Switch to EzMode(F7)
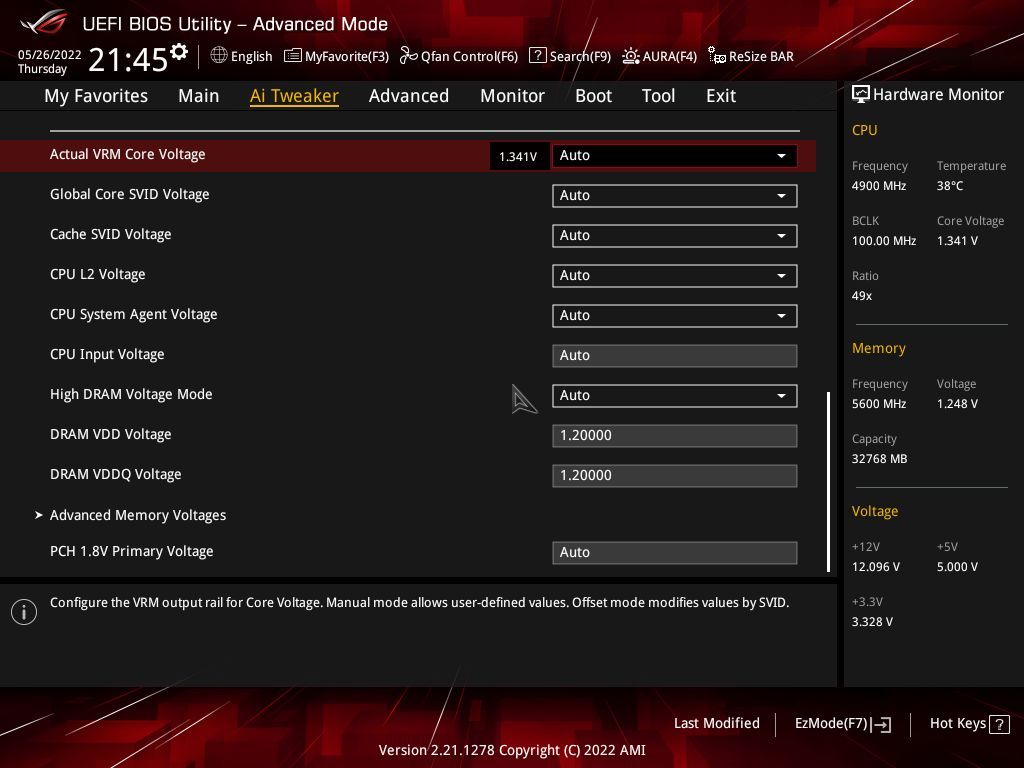This screenshot has width=1024, height=768. [x=843, y=724]
